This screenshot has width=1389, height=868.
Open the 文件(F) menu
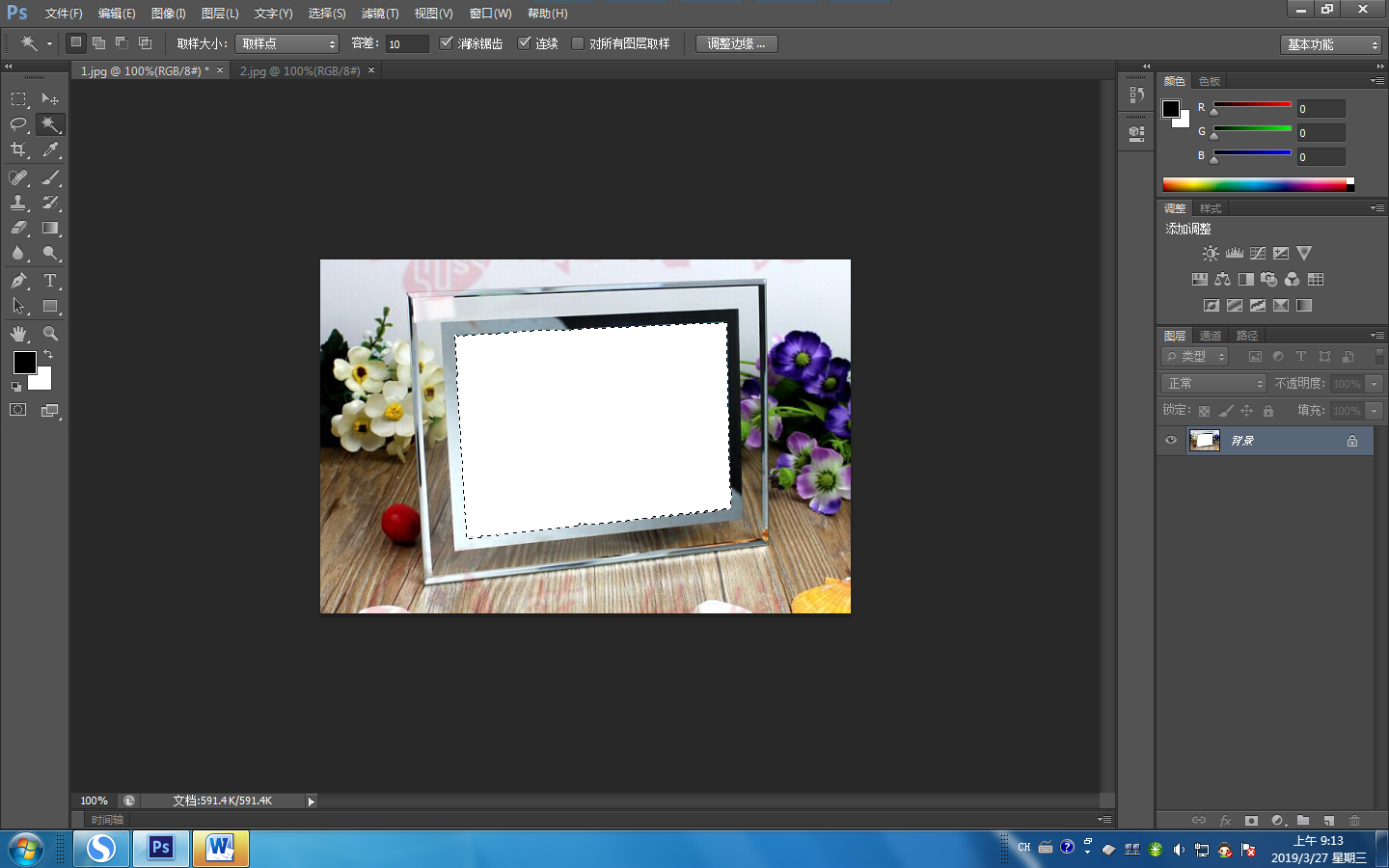coord(64,14)
